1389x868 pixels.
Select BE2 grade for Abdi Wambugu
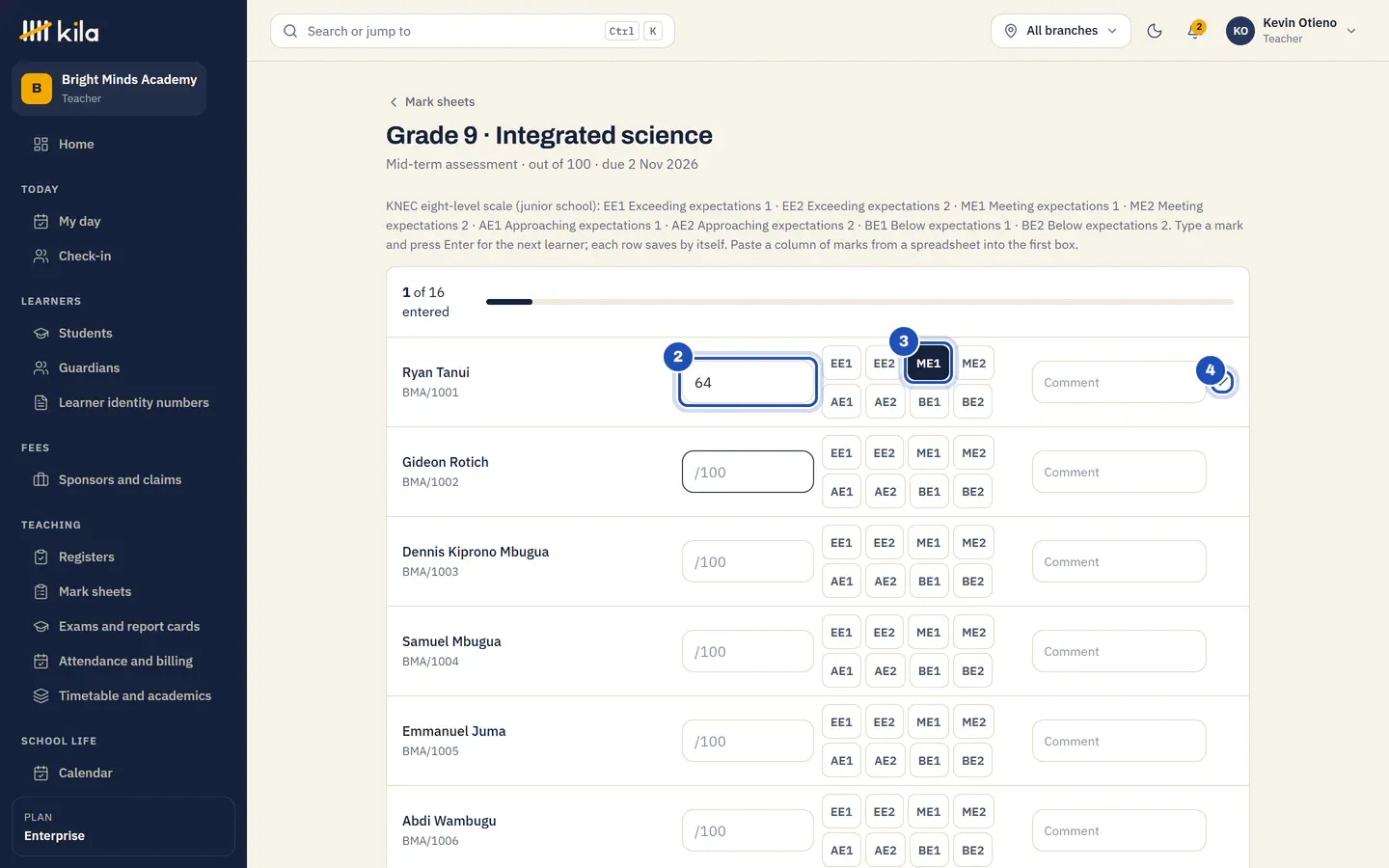coord(972,851)
